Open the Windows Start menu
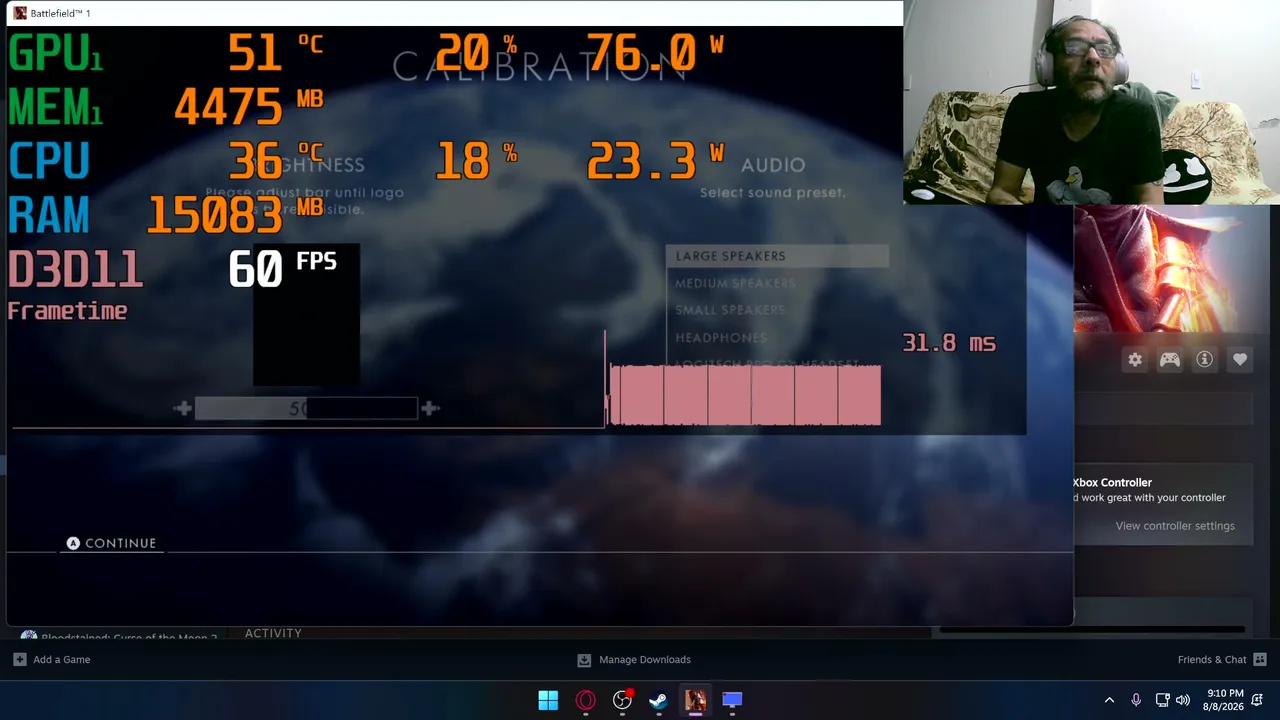The image size is (1280, 720). (x=548, y=700)
